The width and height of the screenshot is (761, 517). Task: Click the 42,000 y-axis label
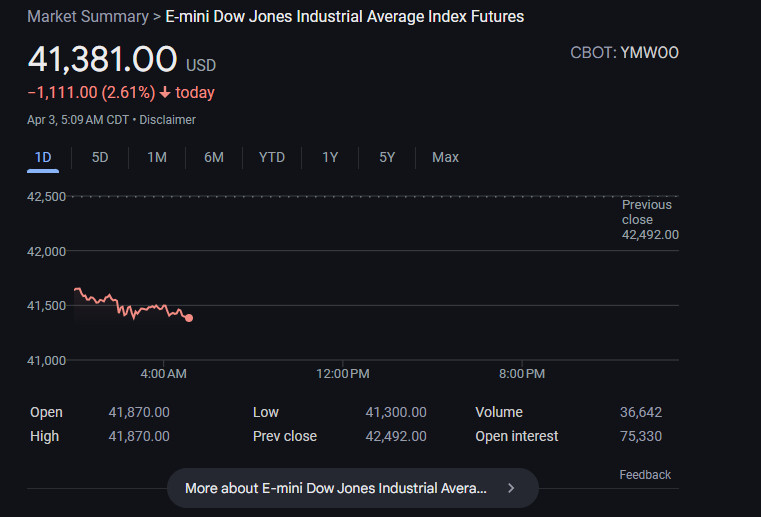coord(47,251)
